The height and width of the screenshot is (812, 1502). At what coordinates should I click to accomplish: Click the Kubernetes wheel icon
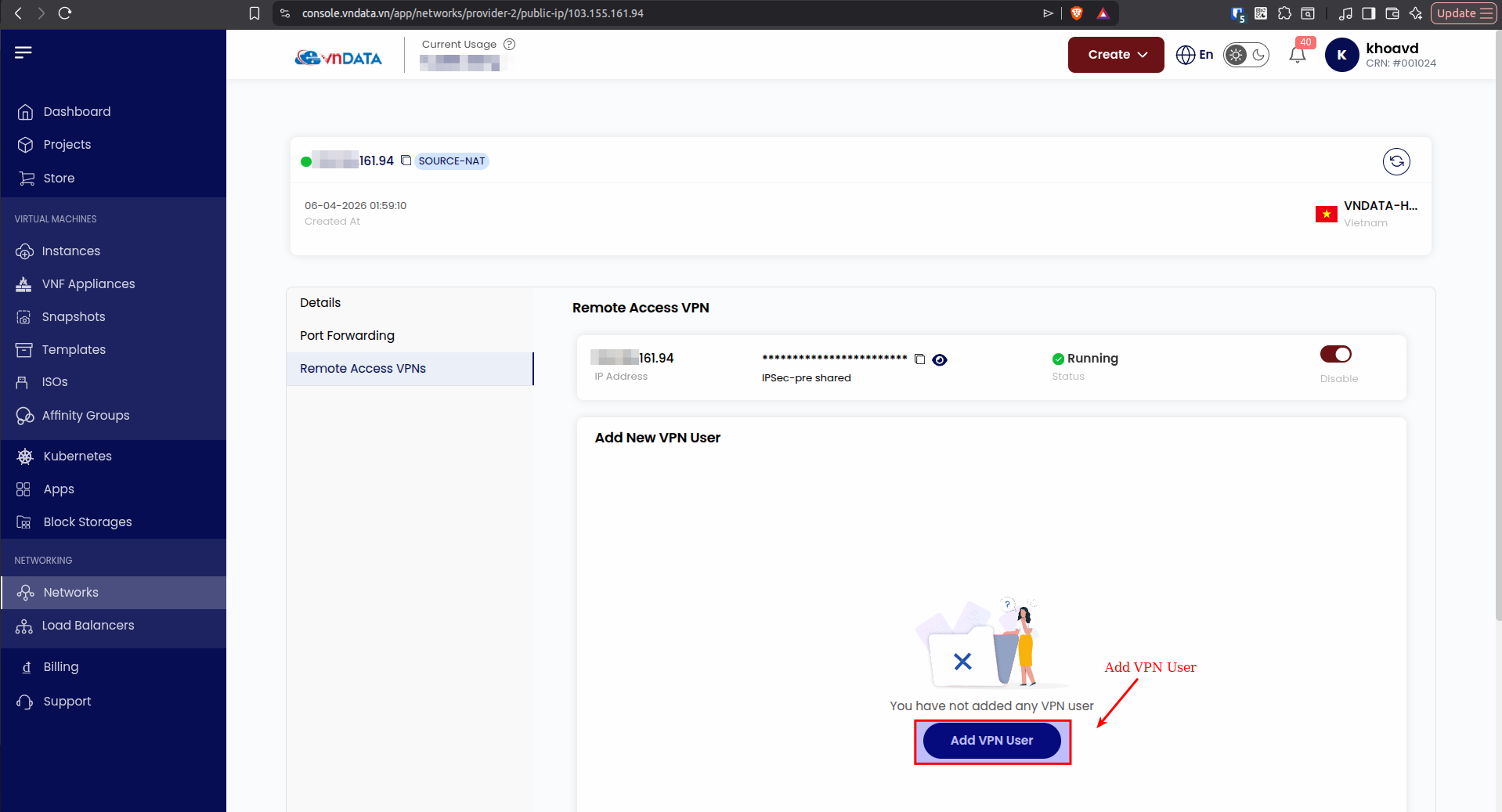point(25,457)
